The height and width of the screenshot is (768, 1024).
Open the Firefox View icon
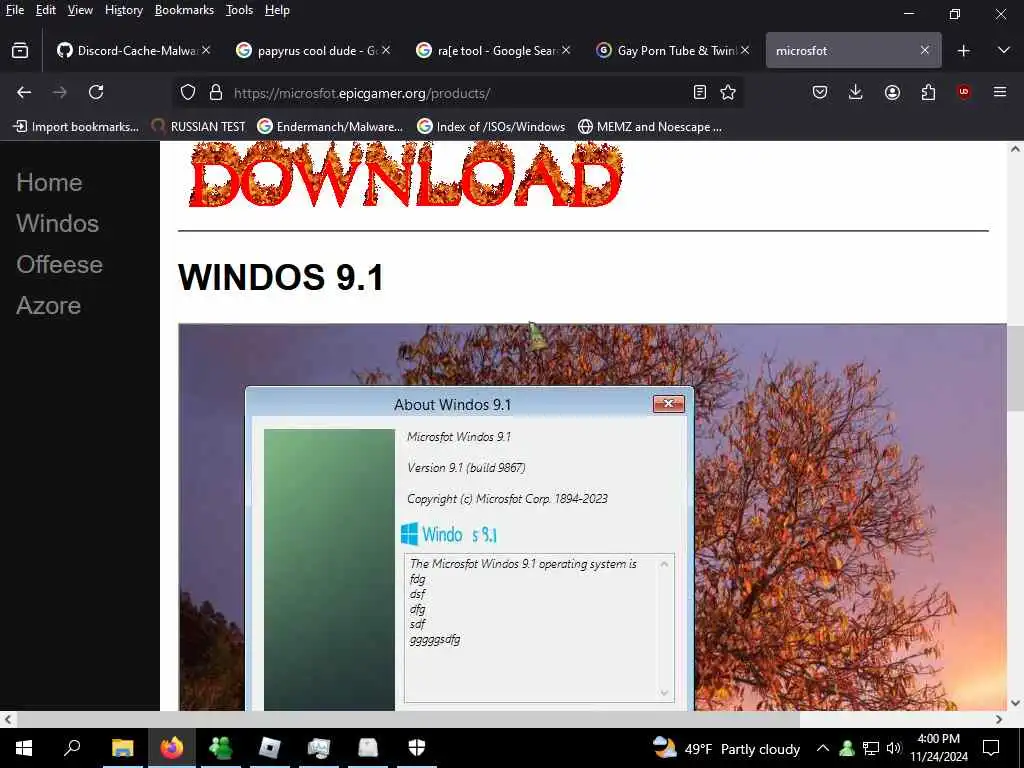tap(20, 50)
